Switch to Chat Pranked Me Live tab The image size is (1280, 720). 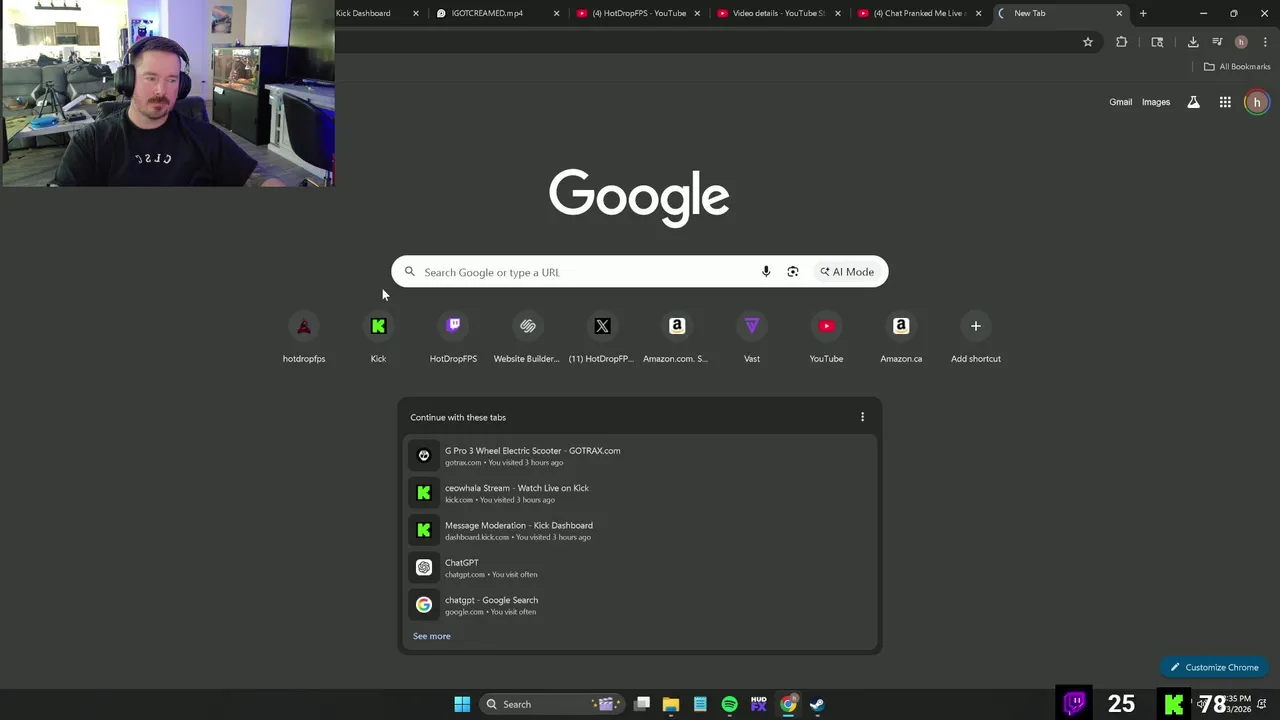point(918,13)
